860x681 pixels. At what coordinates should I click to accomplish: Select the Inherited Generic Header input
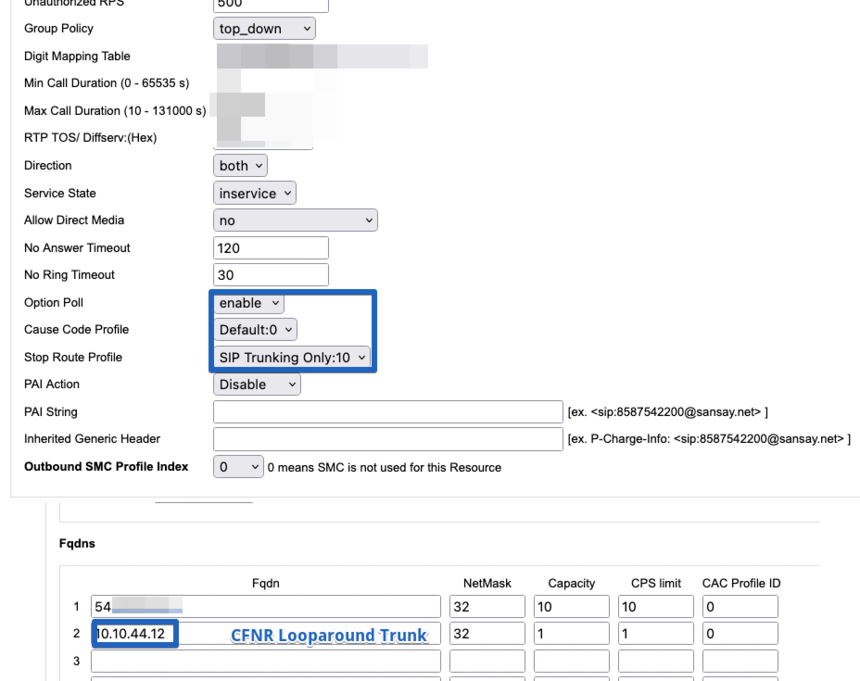pyautogui.click(x=388, y=439)
